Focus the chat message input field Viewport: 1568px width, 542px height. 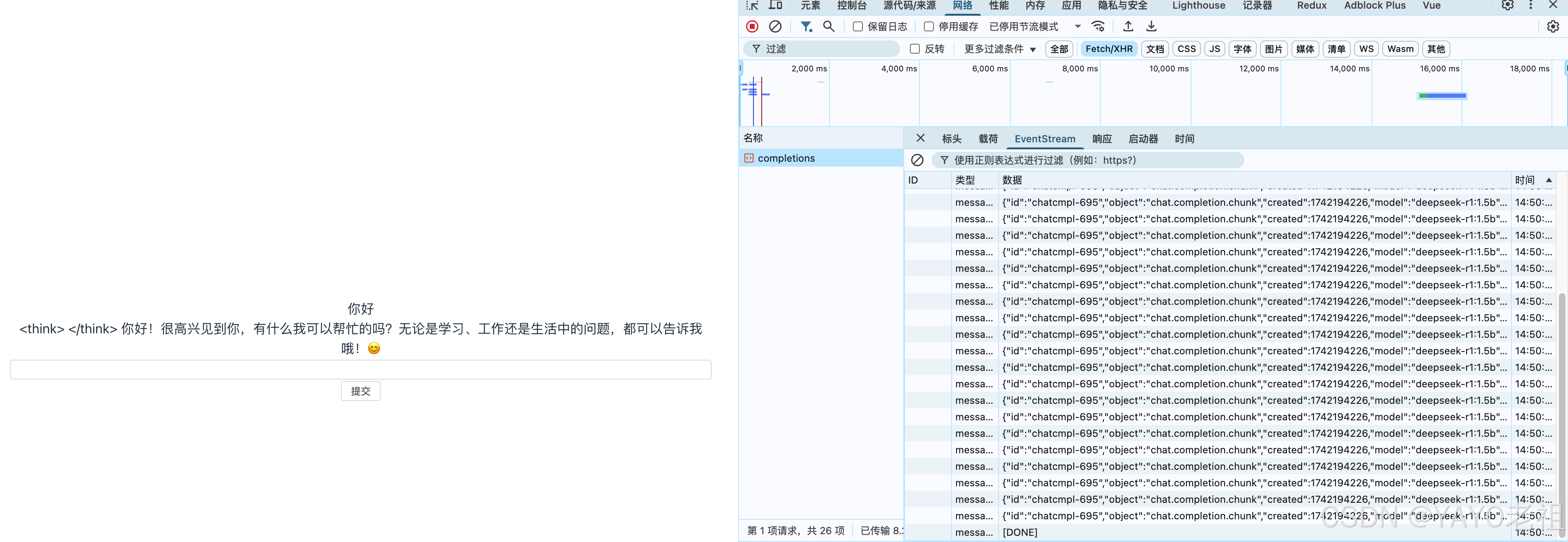point(360,369)
